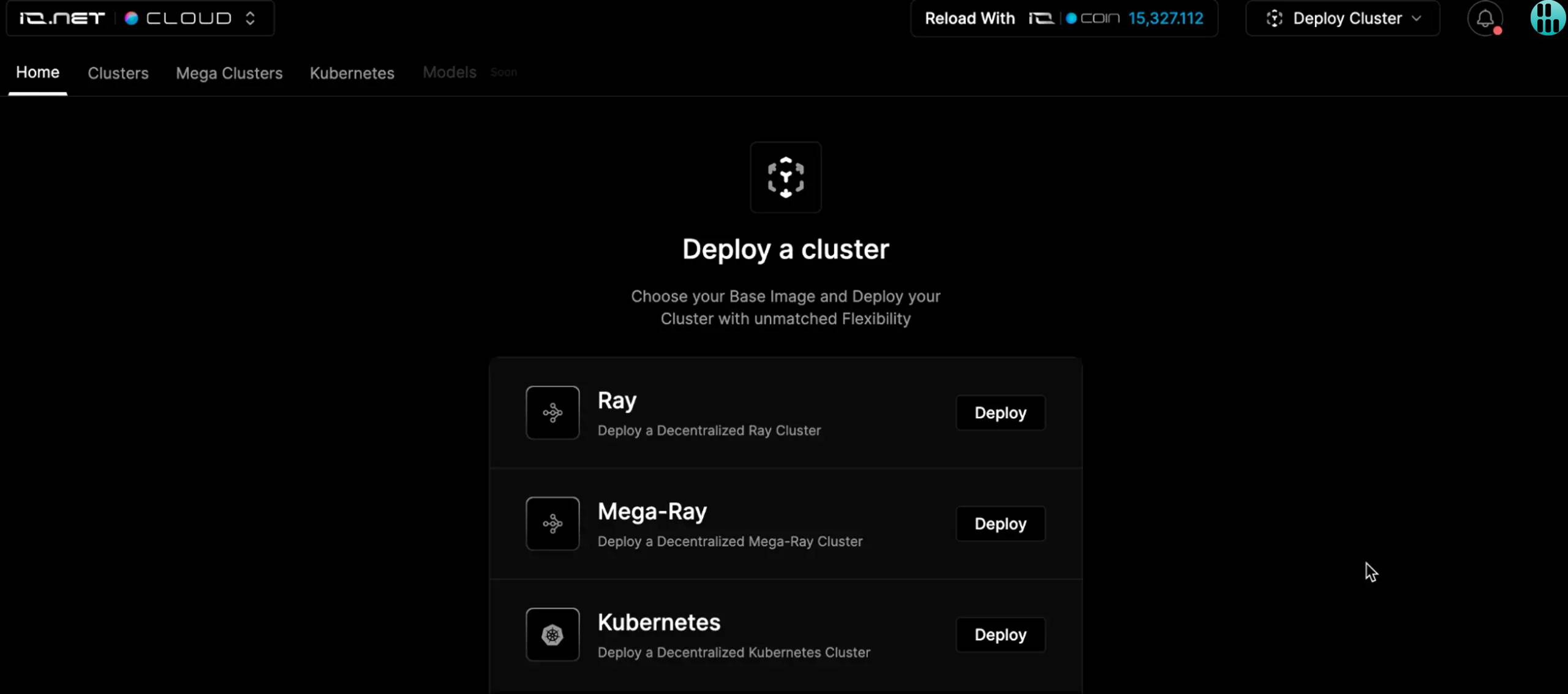Deploy the Ray decentralized cluster

pyautogui.click(x=1000, y=413)
